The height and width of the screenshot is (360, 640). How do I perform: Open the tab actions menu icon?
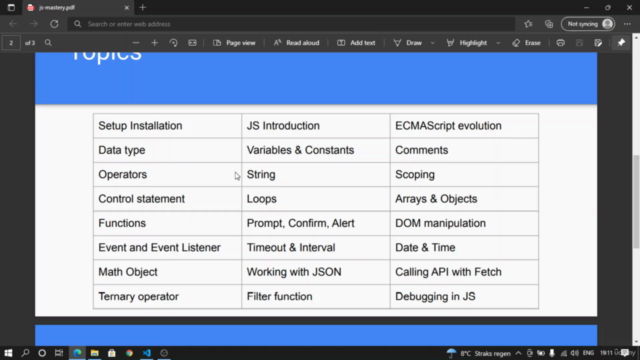click(11, 8)
